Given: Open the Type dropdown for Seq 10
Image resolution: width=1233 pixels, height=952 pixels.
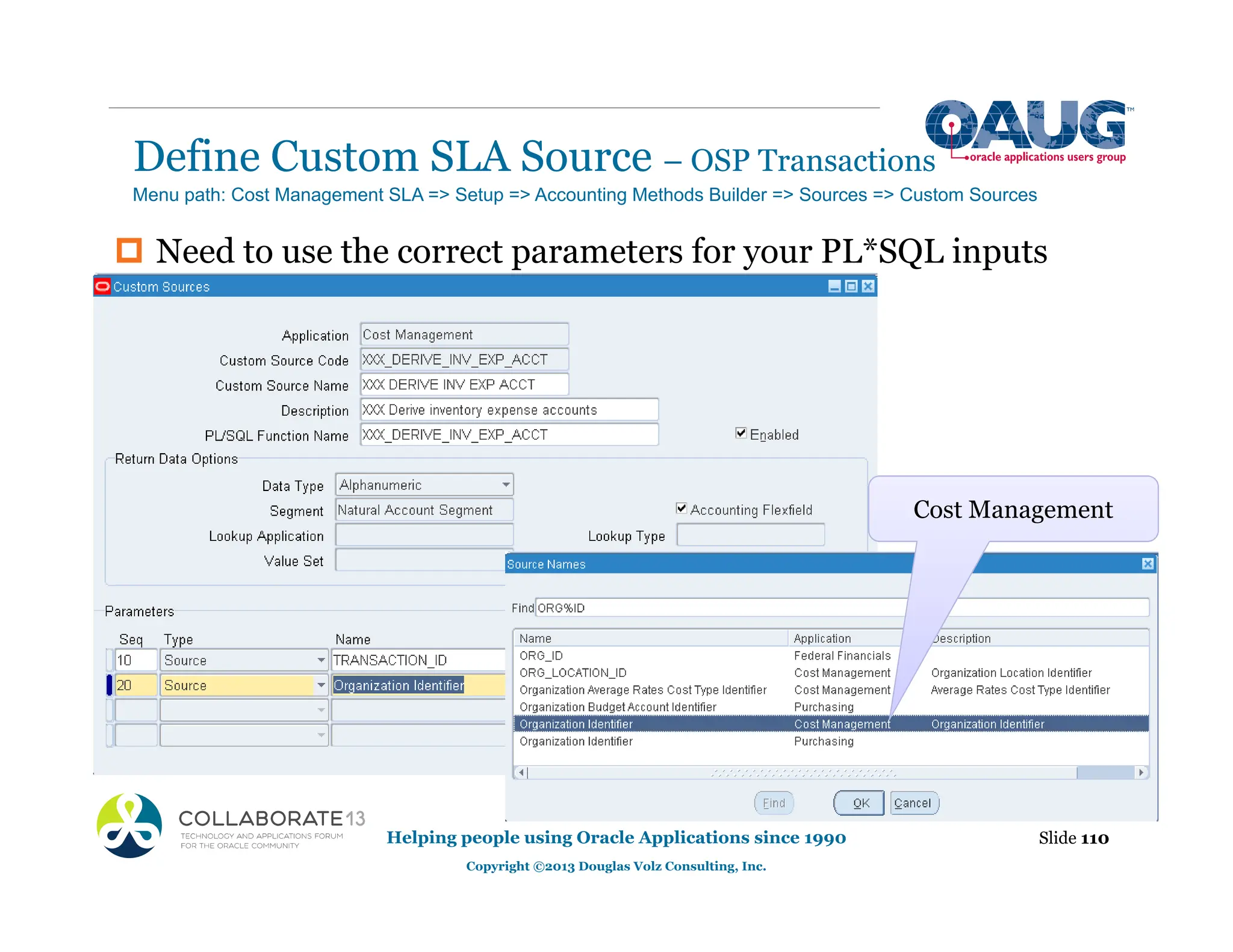Looking at the screenshot, I should [321, 660].
